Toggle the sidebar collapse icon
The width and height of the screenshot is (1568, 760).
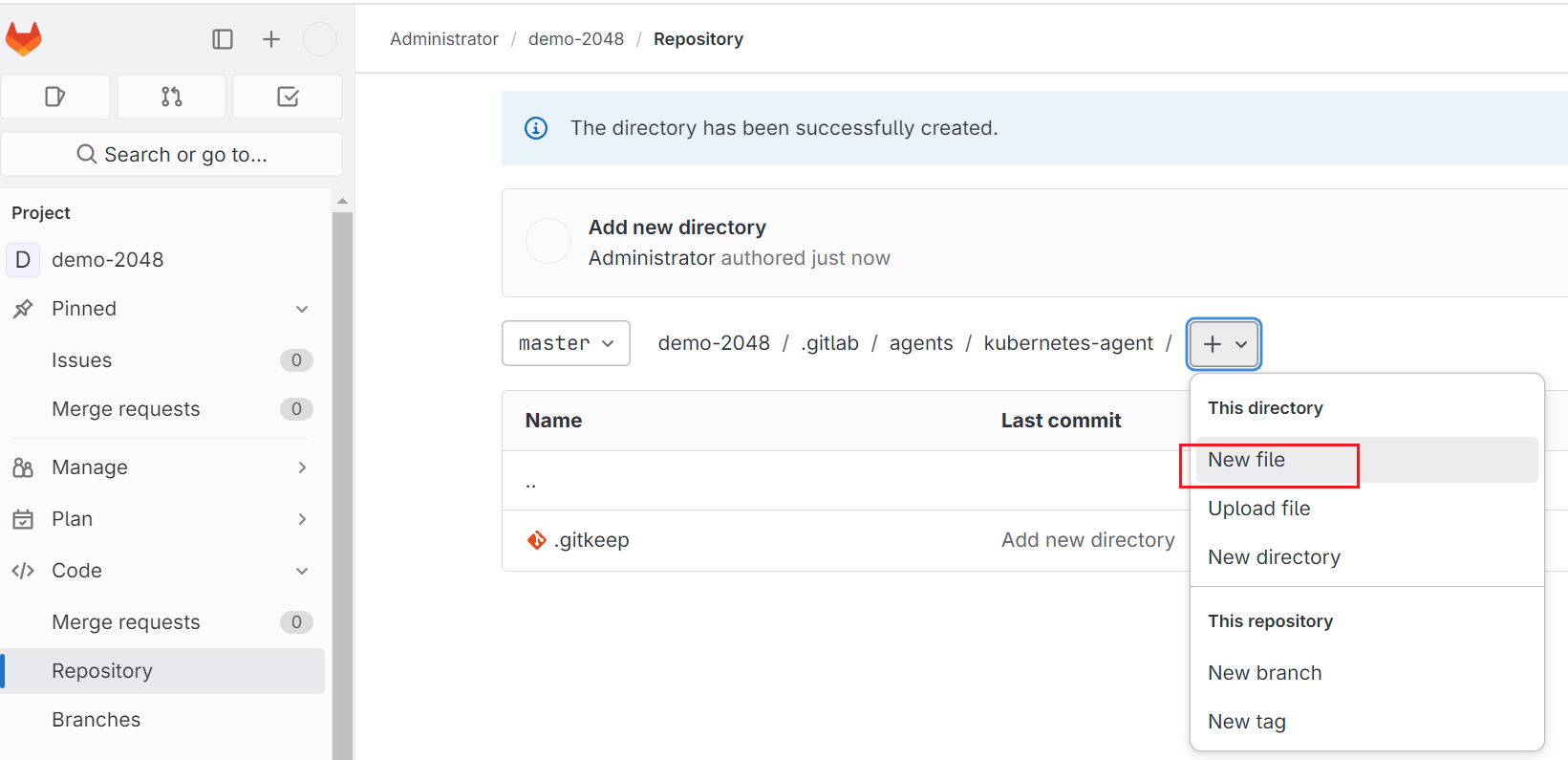[x=223, y=39]
